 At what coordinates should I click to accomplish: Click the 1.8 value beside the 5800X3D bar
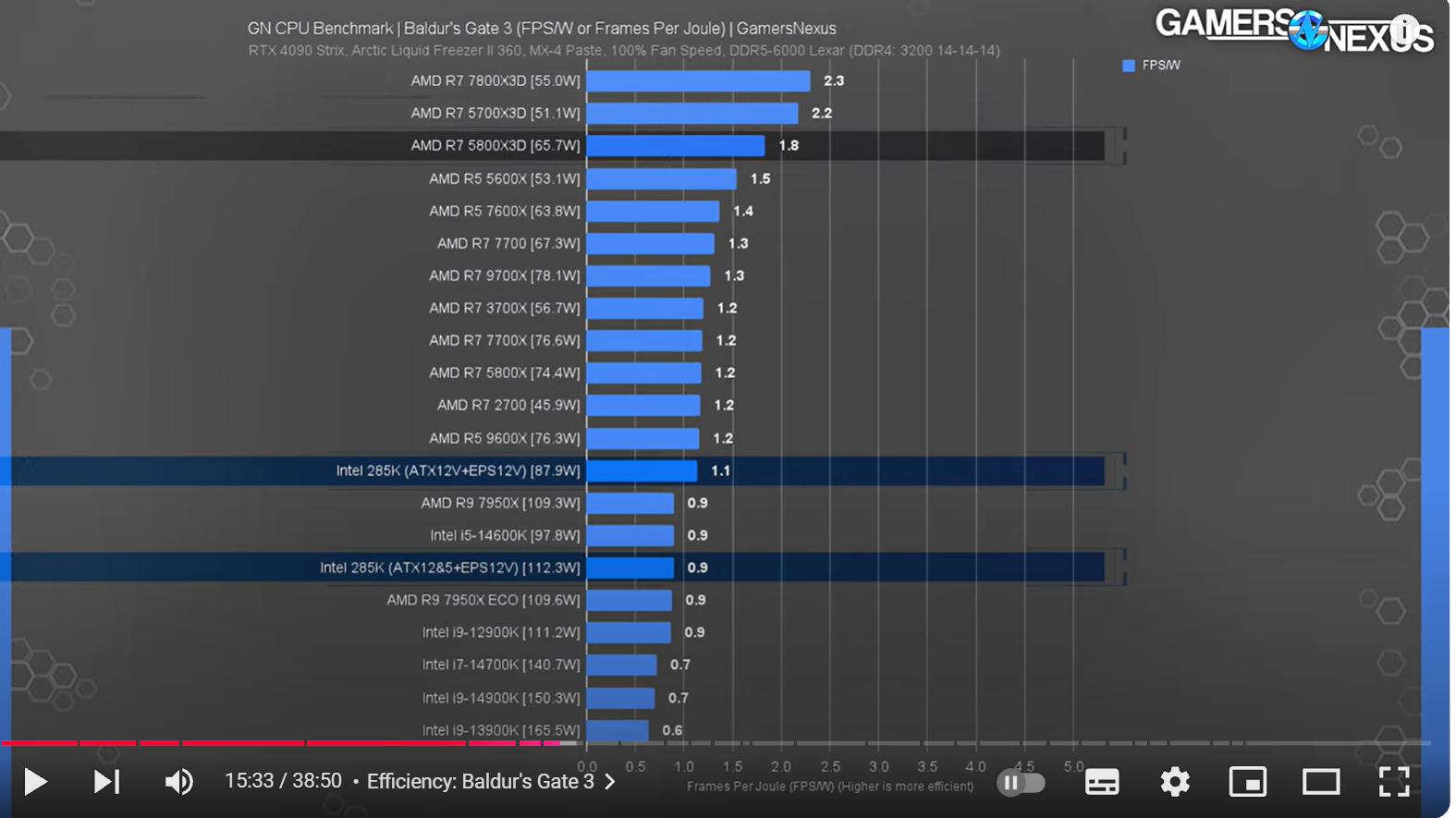point(789,146)
